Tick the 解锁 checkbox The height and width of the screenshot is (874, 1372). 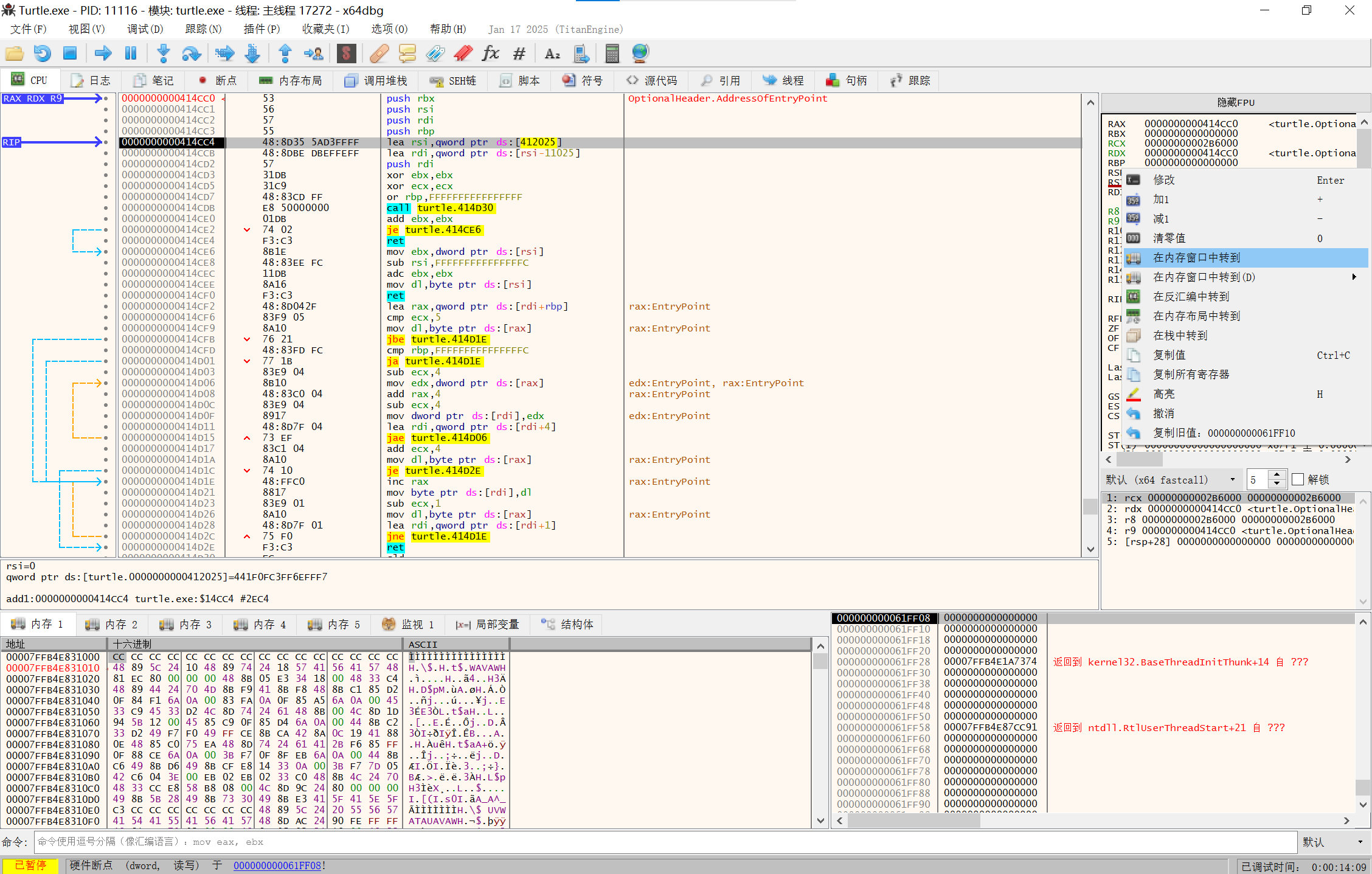pyautogui.click(x=1298, y=479)
